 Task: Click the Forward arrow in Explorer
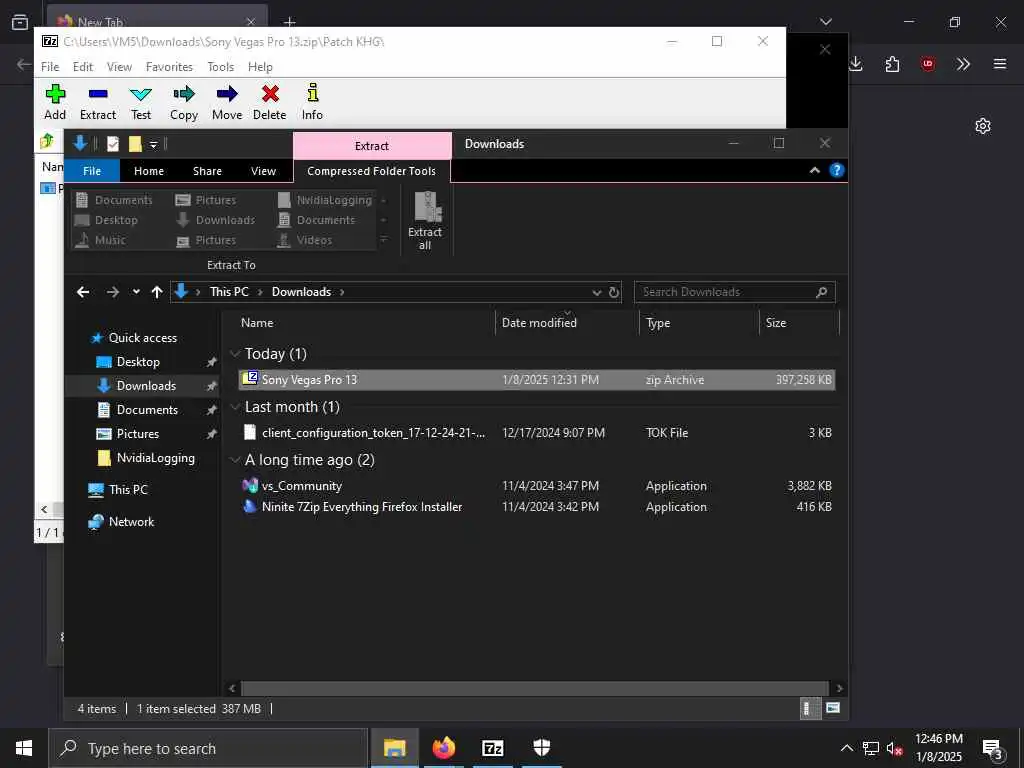[x=113, y=292]
